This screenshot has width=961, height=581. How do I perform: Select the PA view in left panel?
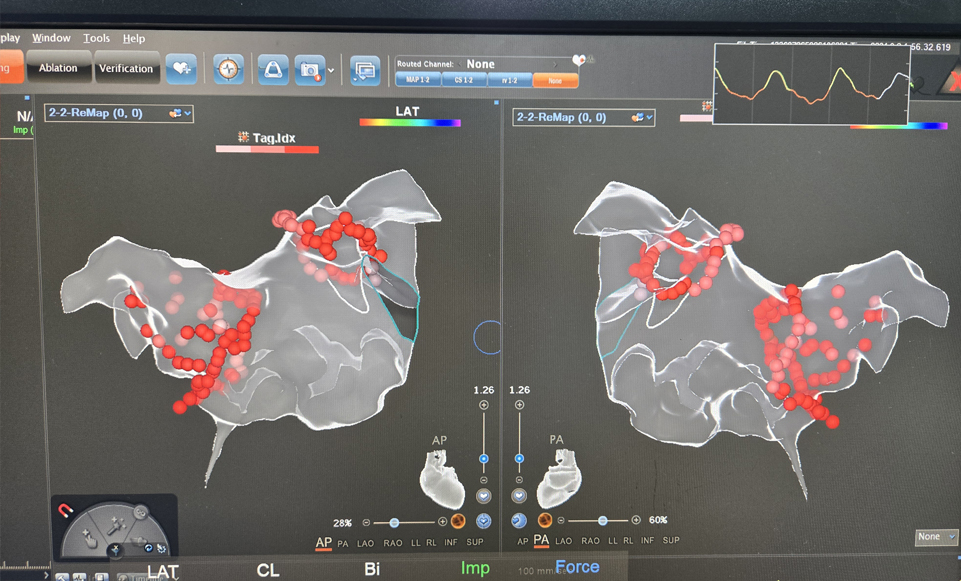click(344, 541)
